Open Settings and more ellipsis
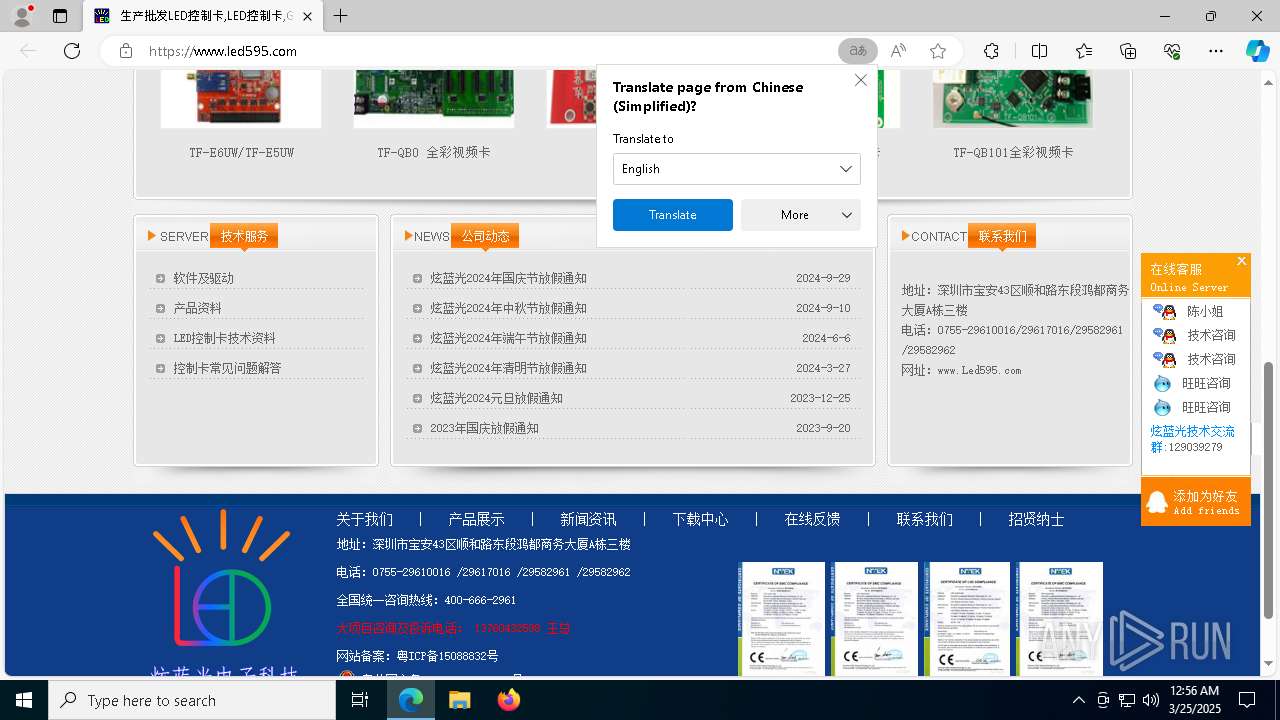The image size is (1280, 720). [x=1216, y=51]
